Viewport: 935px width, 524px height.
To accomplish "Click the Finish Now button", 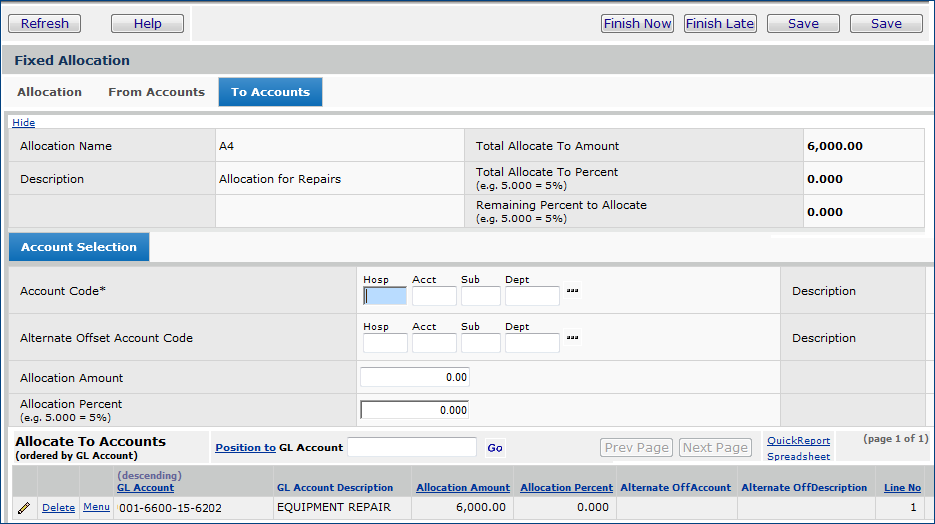I will point(637,24).
